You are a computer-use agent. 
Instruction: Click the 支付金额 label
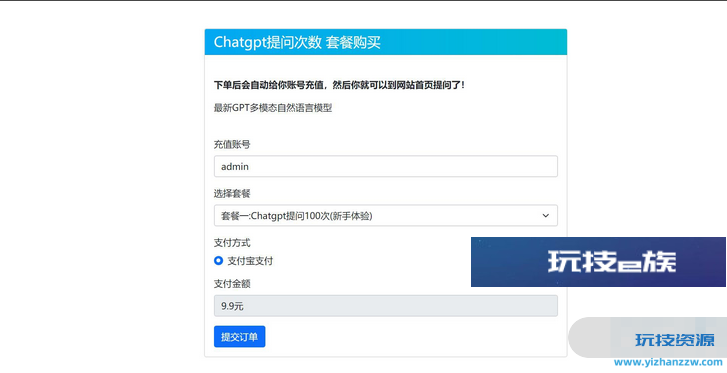point(232,283)
